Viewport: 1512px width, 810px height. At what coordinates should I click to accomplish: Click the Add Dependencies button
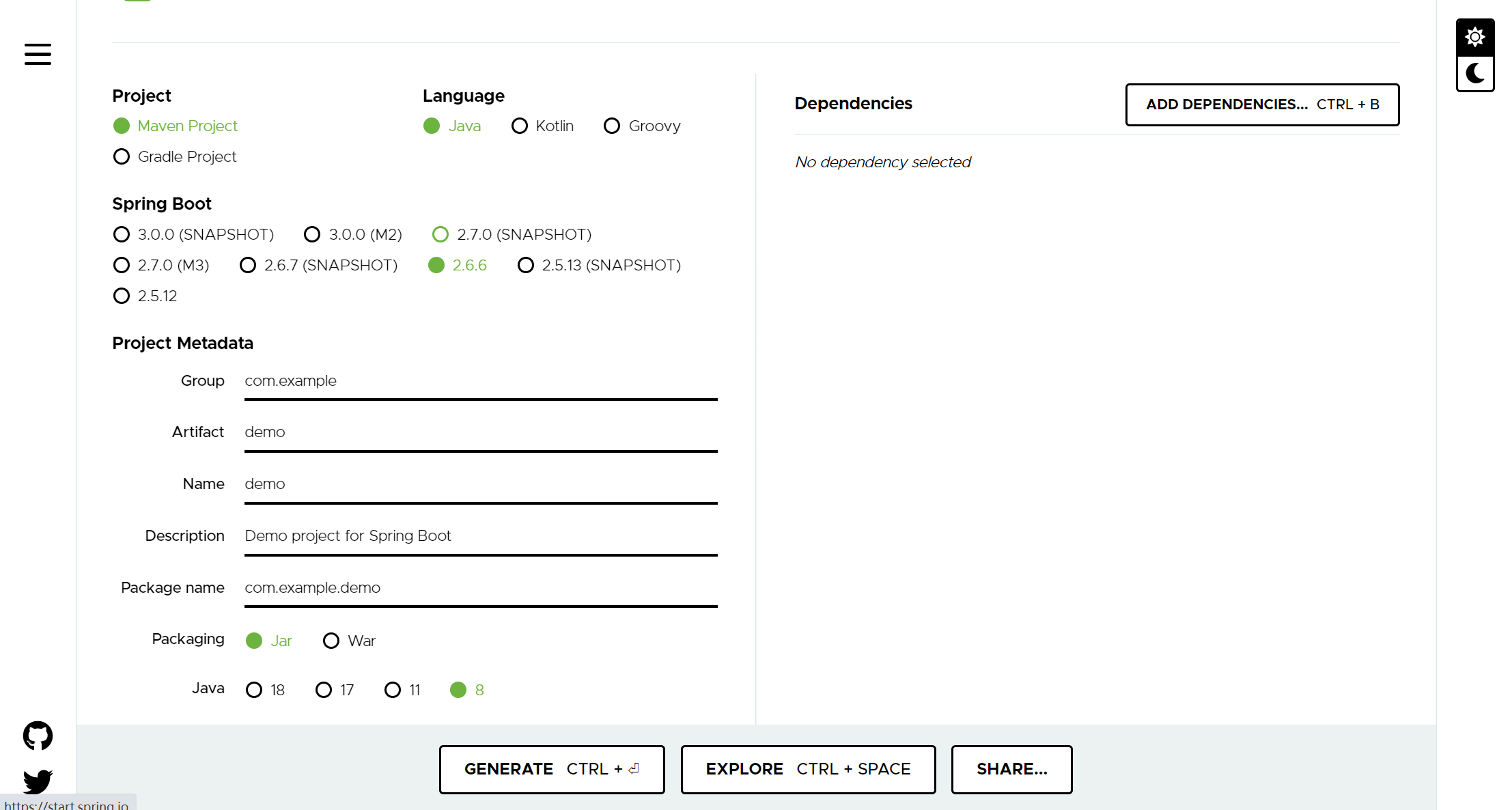(1262, 104)
